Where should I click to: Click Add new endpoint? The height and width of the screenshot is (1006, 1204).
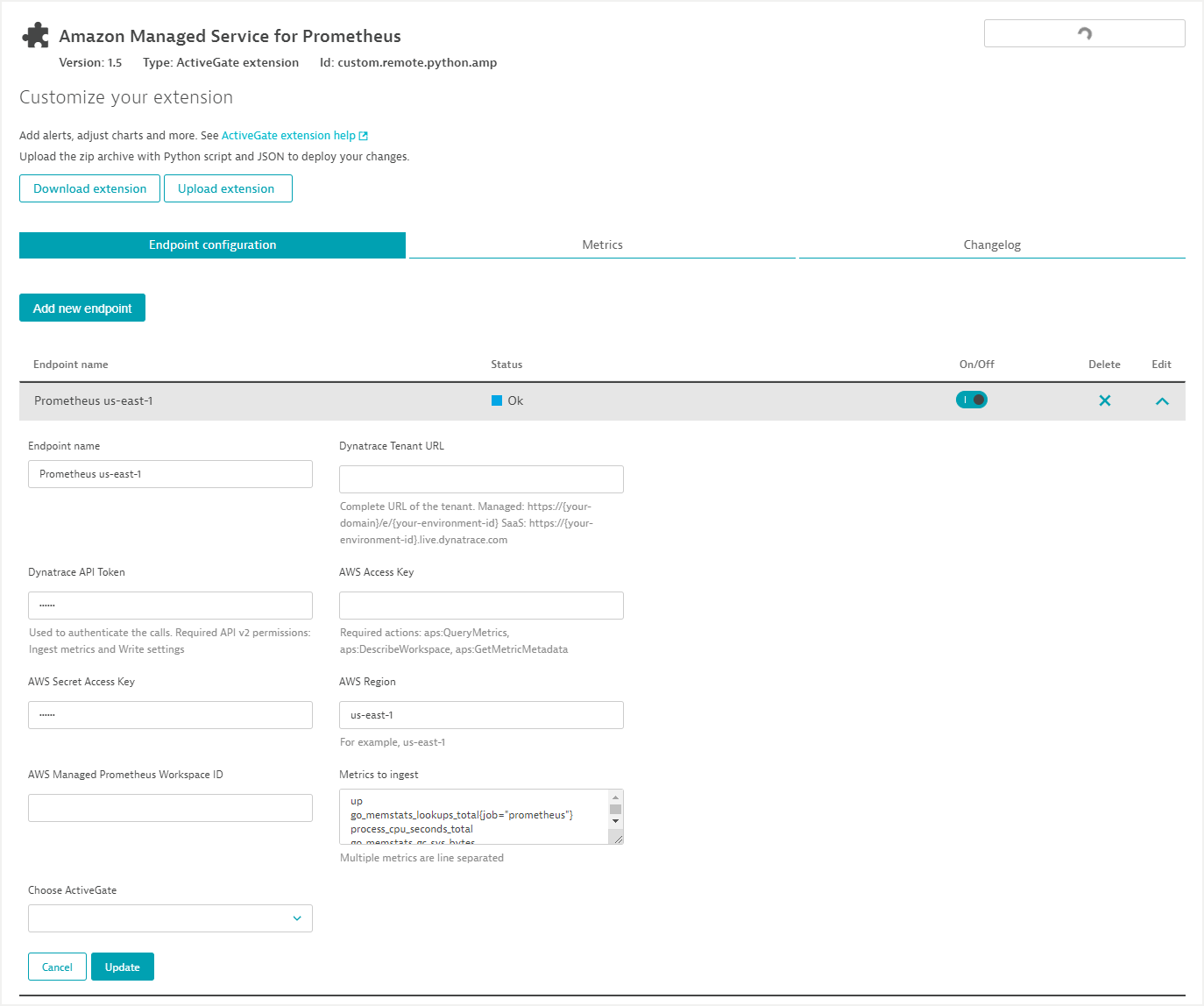coord(82,308)
